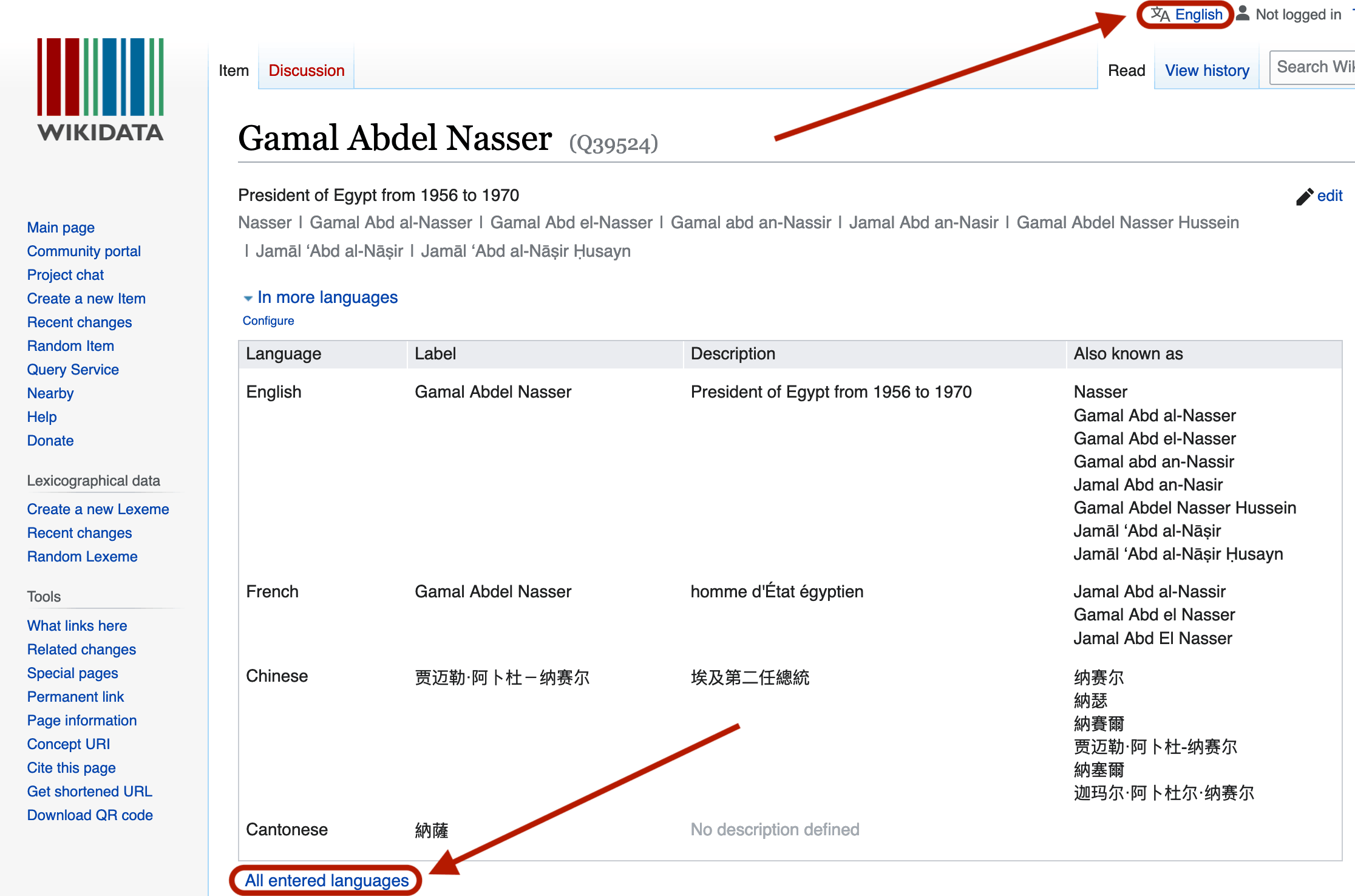Open the Item tab

pyautogui.click(x=234, y=70)
